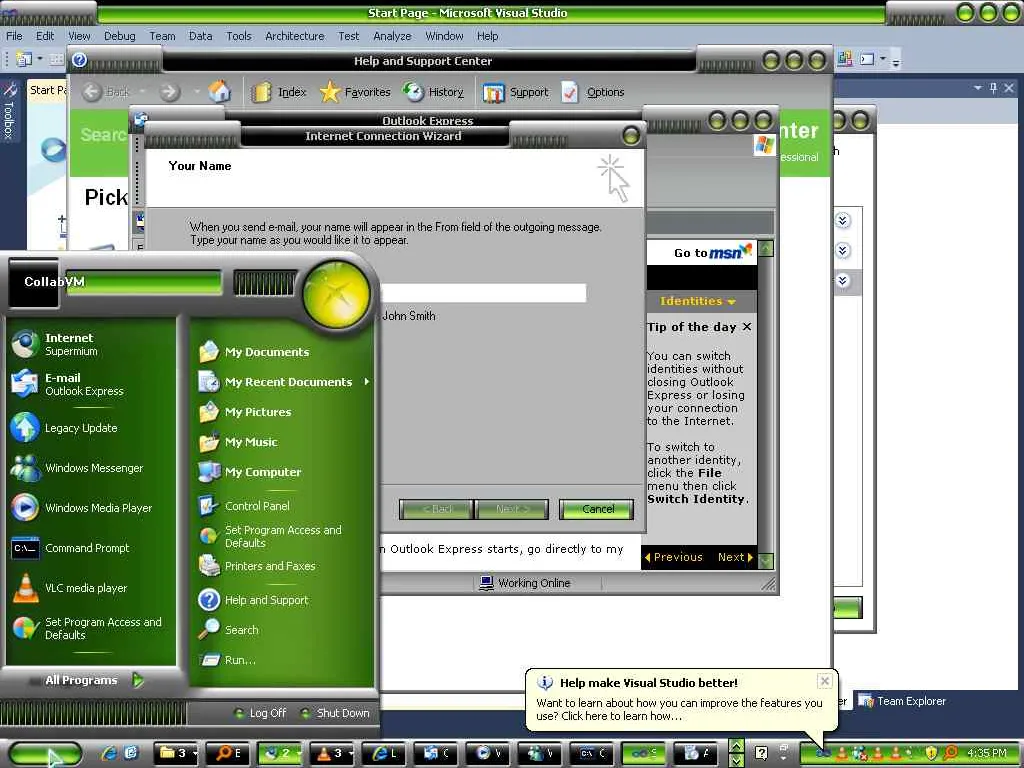Click Internet Explorer quick launch icon

[109, 753]
